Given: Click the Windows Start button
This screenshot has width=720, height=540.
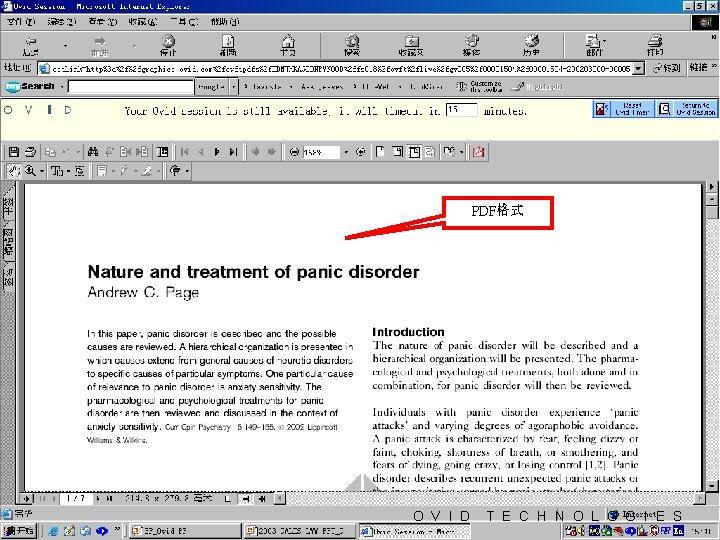Looking at the screenshot, I should click(18, 531).
